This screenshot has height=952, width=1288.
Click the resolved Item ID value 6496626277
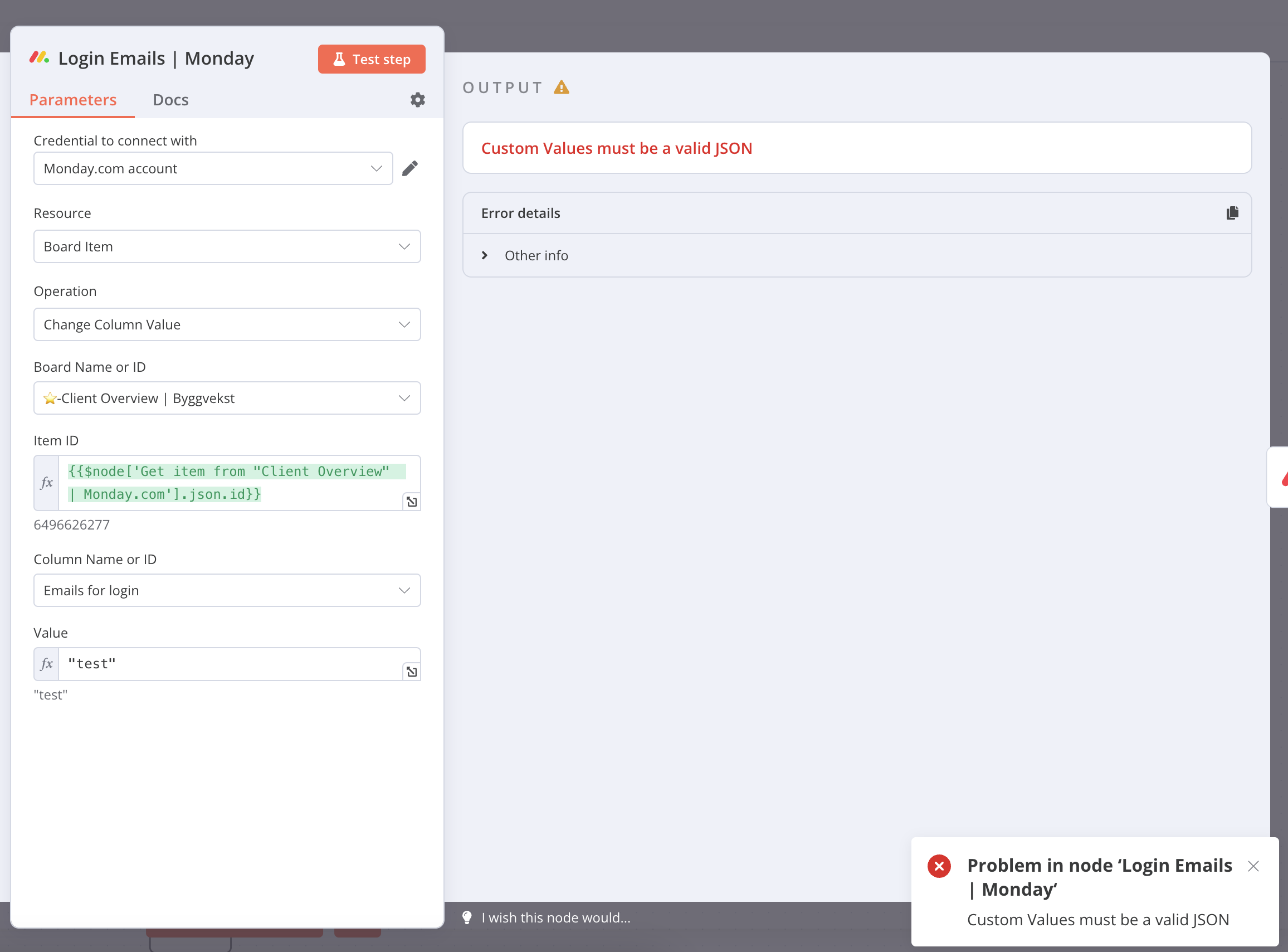tap(71, 524)
